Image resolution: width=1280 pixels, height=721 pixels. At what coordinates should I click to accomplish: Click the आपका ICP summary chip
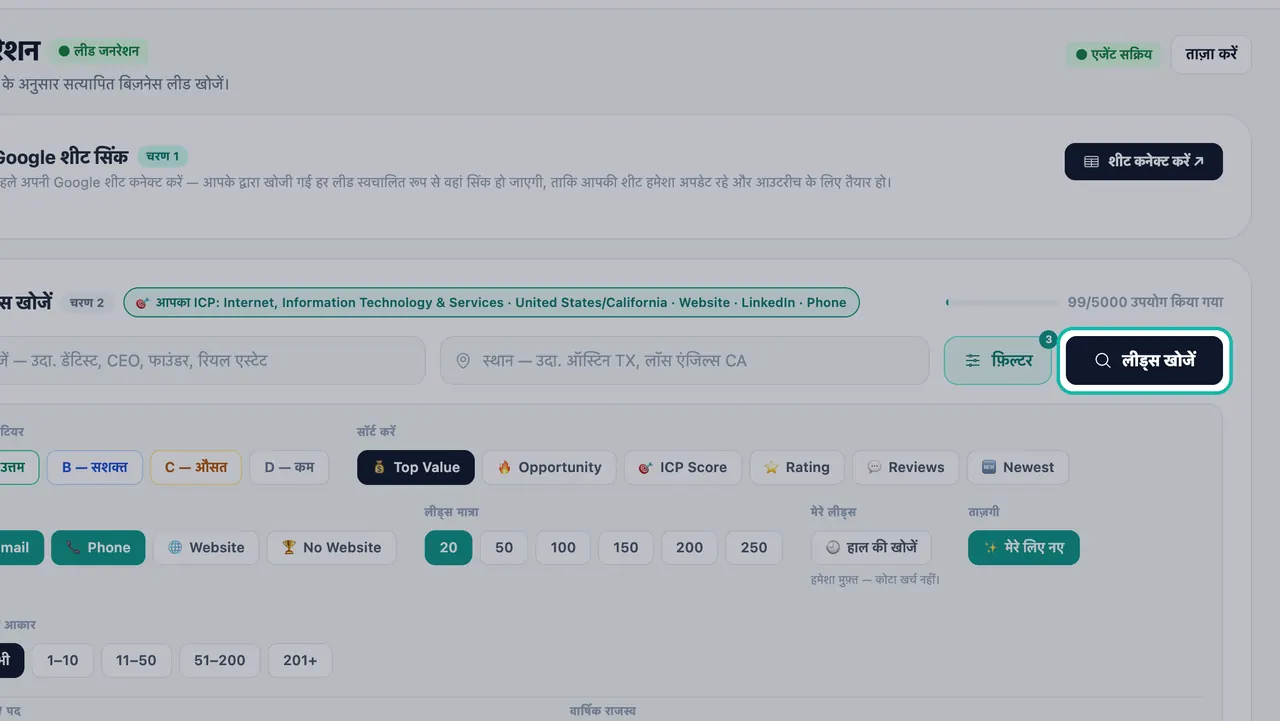(x=491, y=302)
